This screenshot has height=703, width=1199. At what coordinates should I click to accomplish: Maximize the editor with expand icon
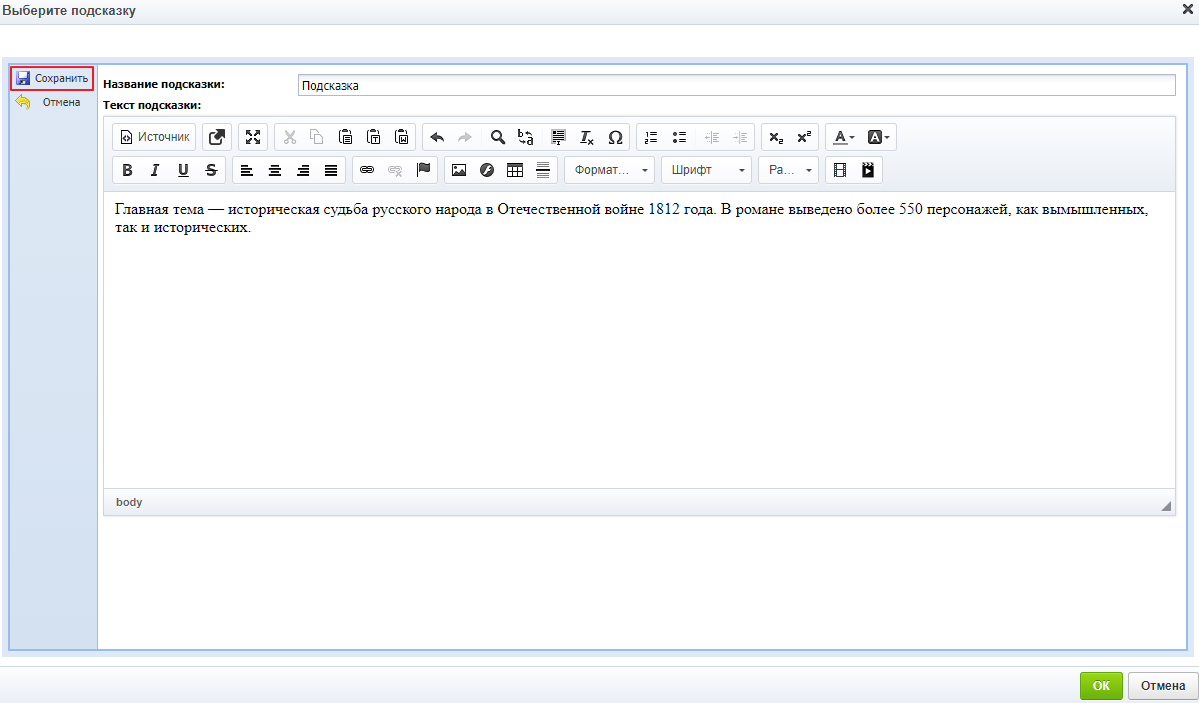click(x=253, y=137)
